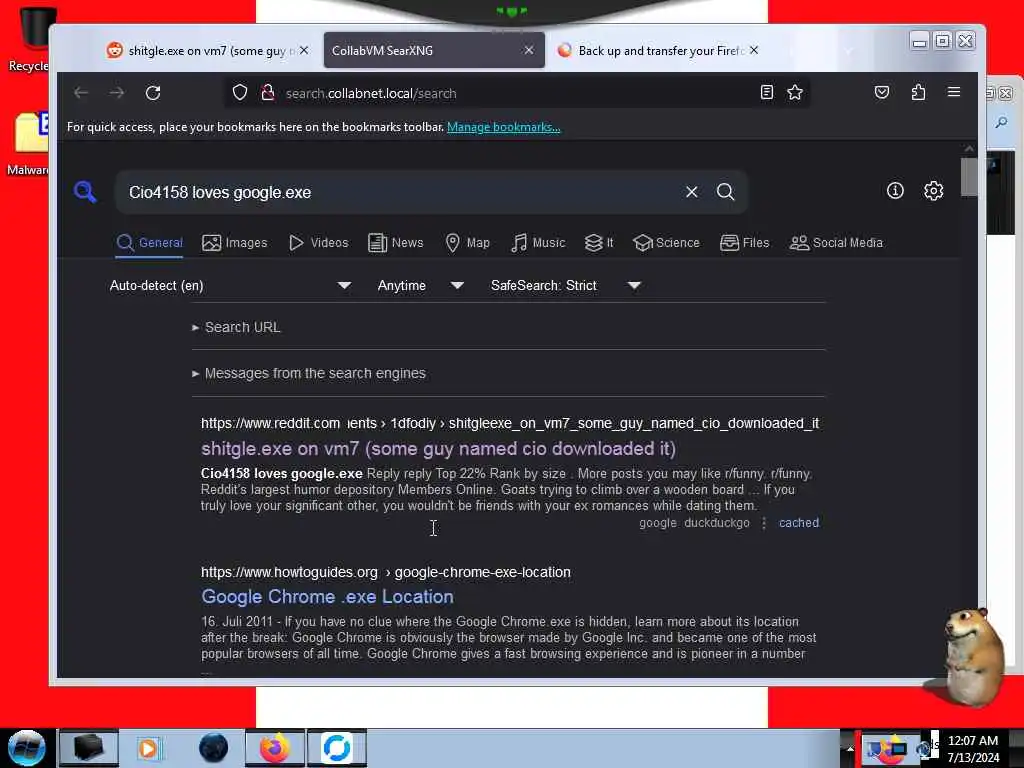Screen dimensions: 1024x768
Task: Open the Pocket save icon
Action: pos(882,92)
